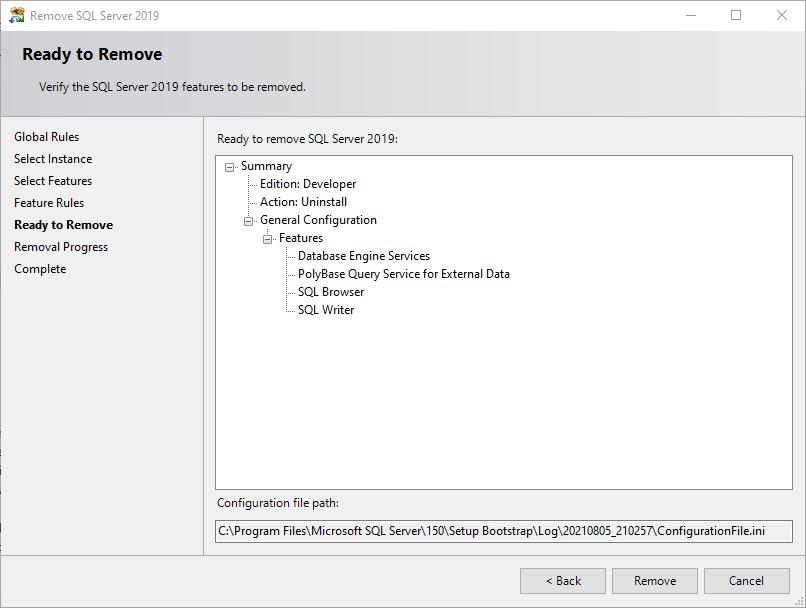Minimize the Remove SQL Server window
Image resolution: width=806 pixels, height=608 pixels.
tap(690, 16)
